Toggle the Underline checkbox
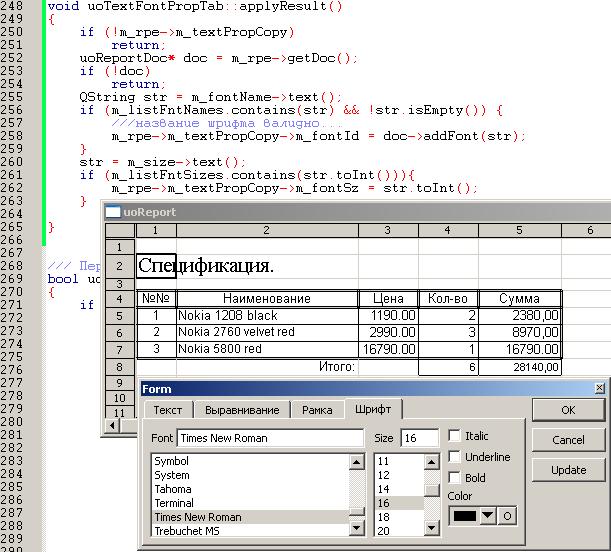Image resolution: width=611 pixels, height=552 pixels. pos(455,457)
